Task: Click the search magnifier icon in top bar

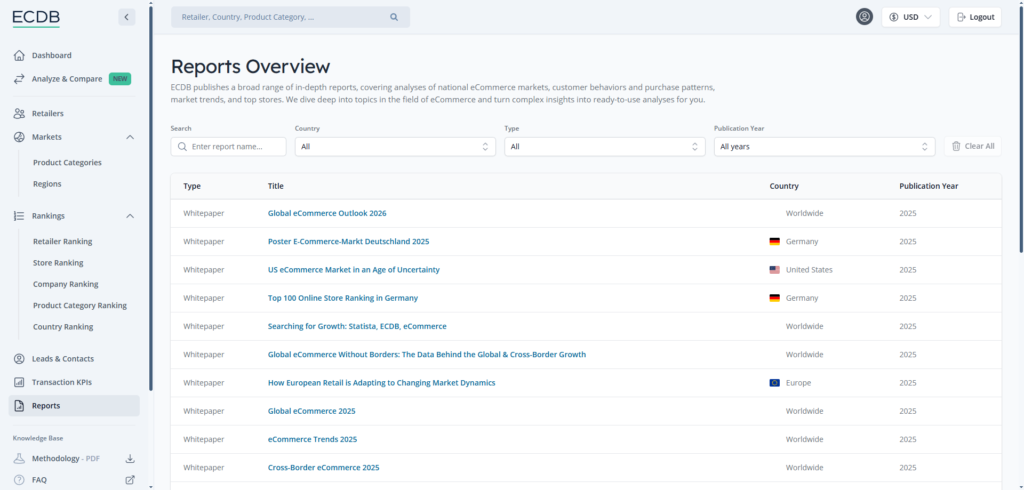Action: coord(394,17)
